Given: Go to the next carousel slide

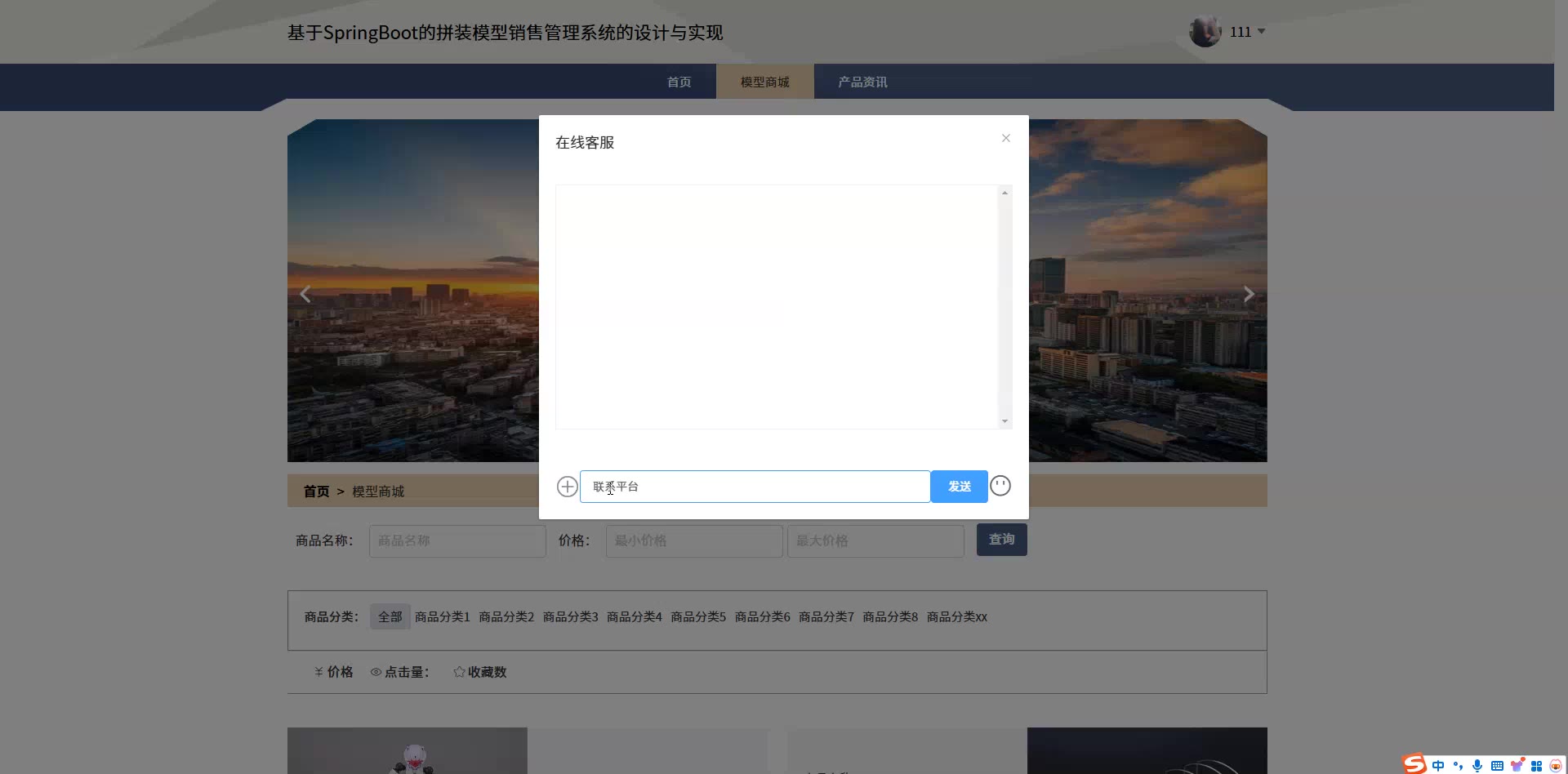Looking at the screenshot, I should point(1248,294).
